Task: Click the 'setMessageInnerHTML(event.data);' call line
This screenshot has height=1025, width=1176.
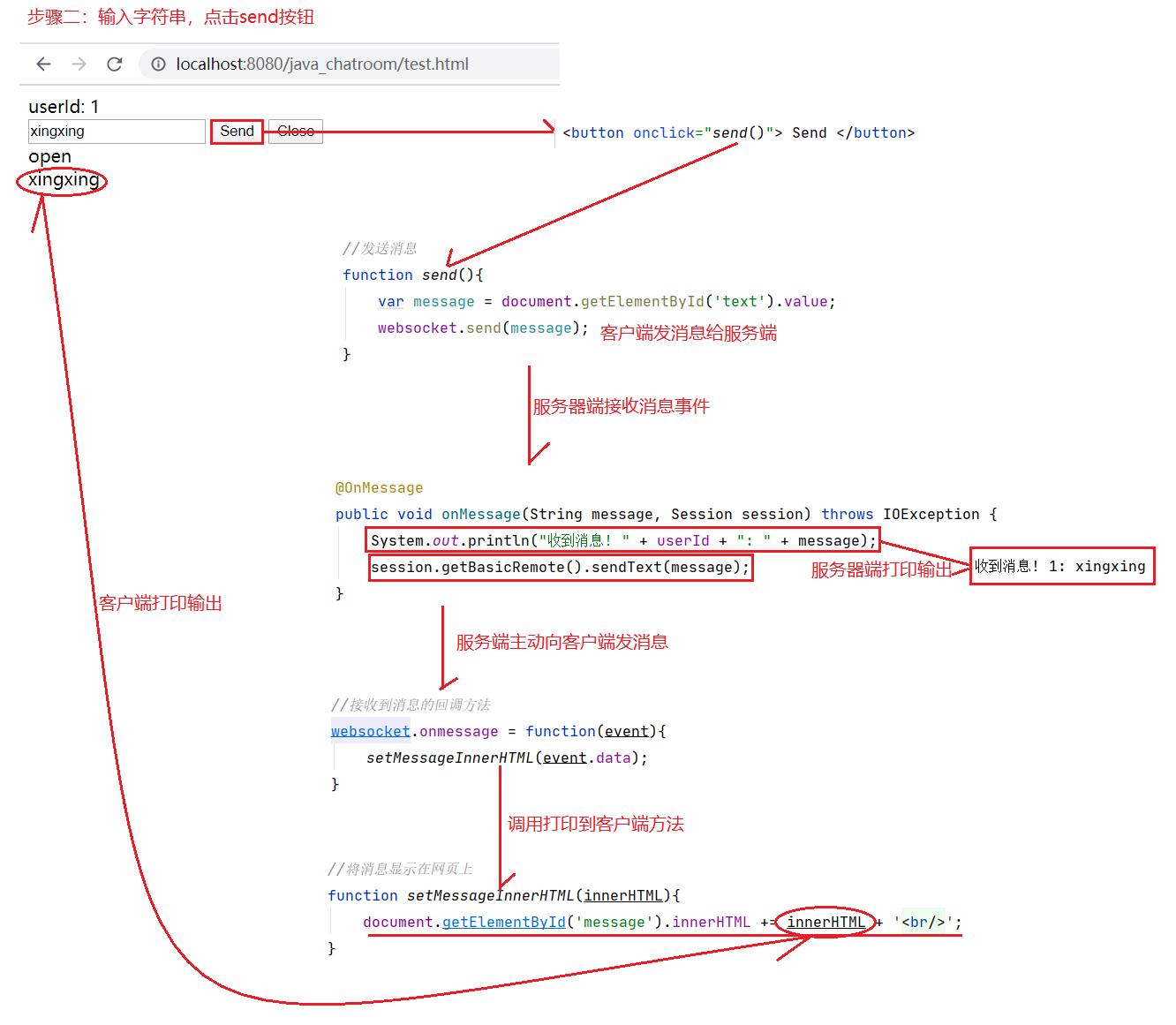Action: coord(507,758)
